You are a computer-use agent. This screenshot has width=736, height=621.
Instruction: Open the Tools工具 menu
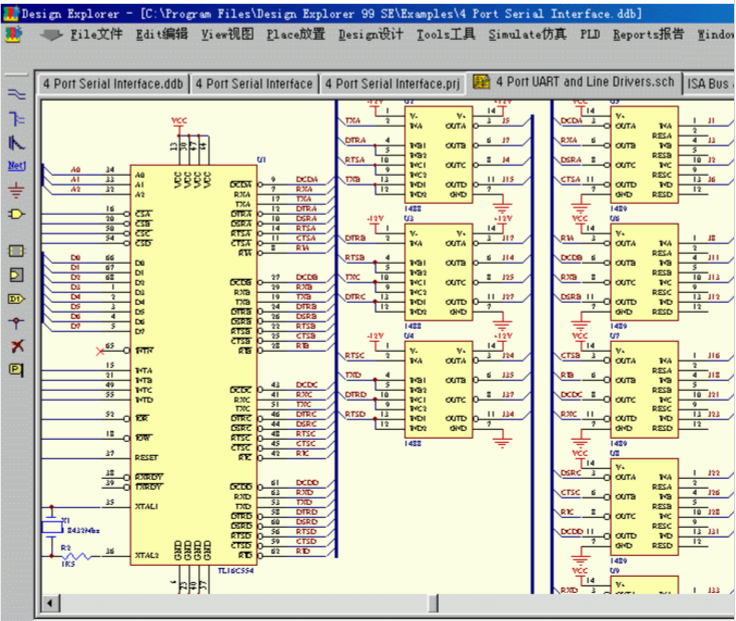[446, 34]
